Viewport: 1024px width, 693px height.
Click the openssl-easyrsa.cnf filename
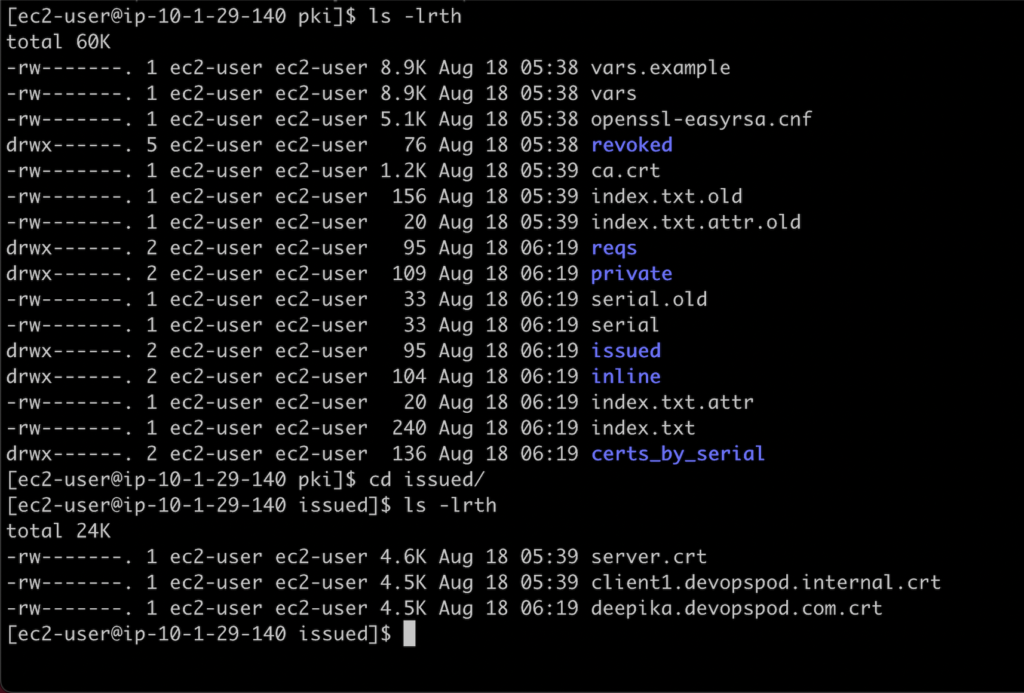click(x=701, y=119)
